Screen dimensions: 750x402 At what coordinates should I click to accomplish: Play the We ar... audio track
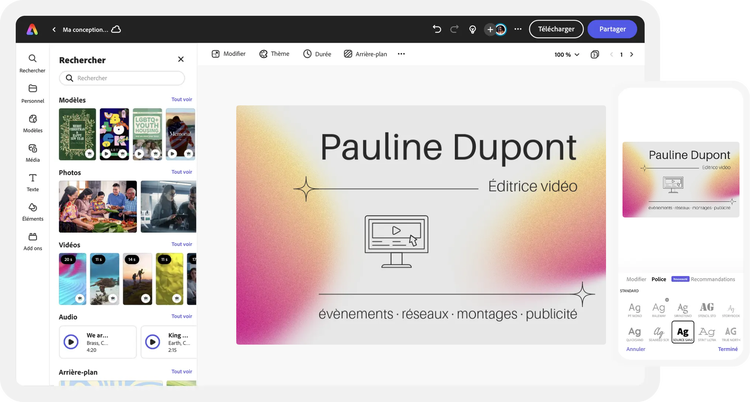(x=71, y=342)
